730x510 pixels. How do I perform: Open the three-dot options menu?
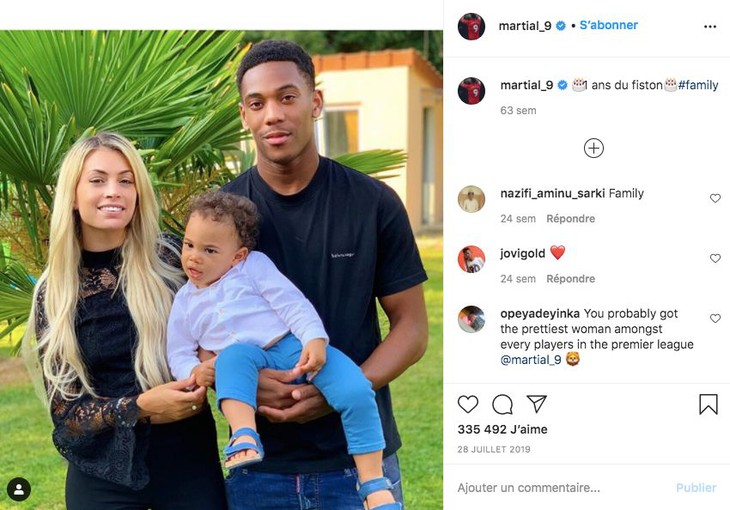[710, 27]
